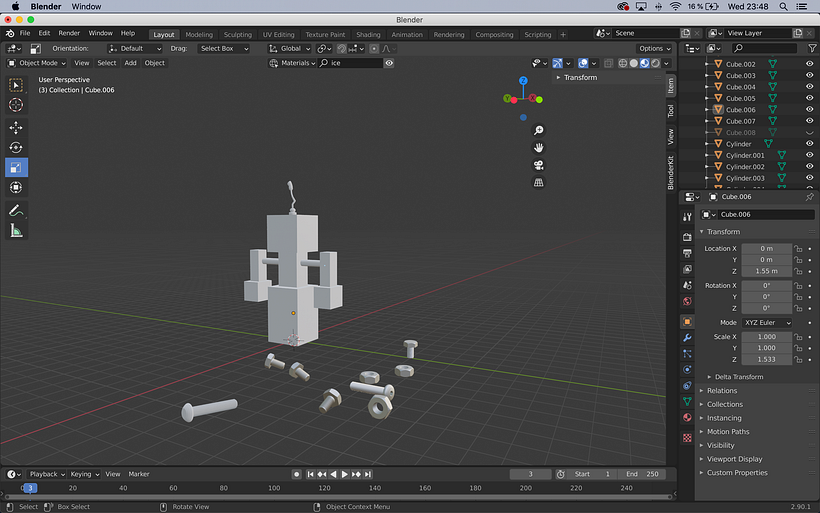
Task: Open the Edit menu
Action: [x=44, y=33]
